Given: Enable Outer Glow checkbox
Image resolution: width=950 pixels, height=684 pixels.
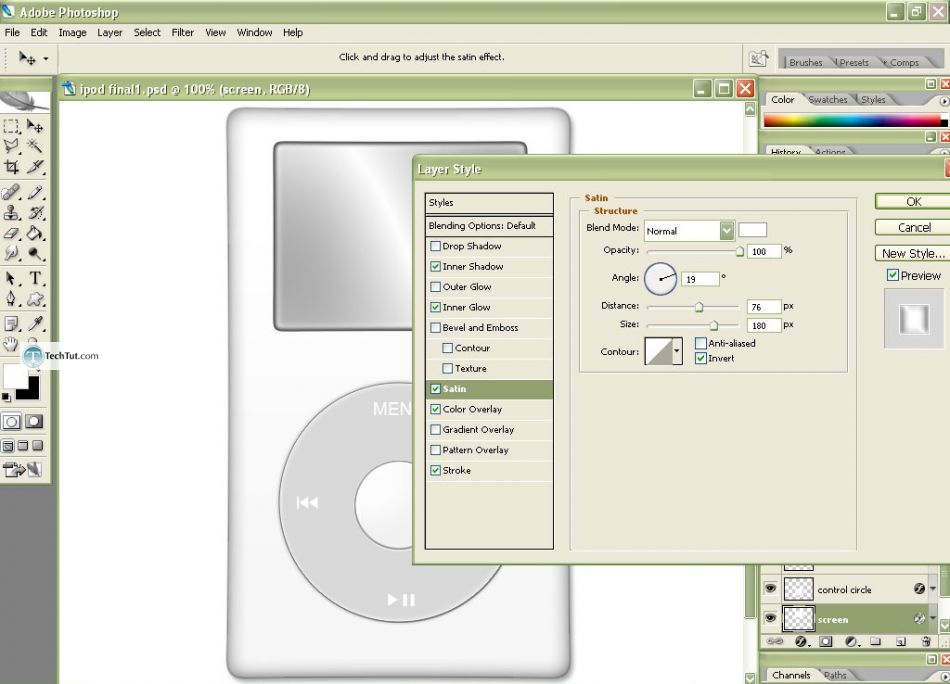Looking at the screenshot, I should tap(435, 287).
